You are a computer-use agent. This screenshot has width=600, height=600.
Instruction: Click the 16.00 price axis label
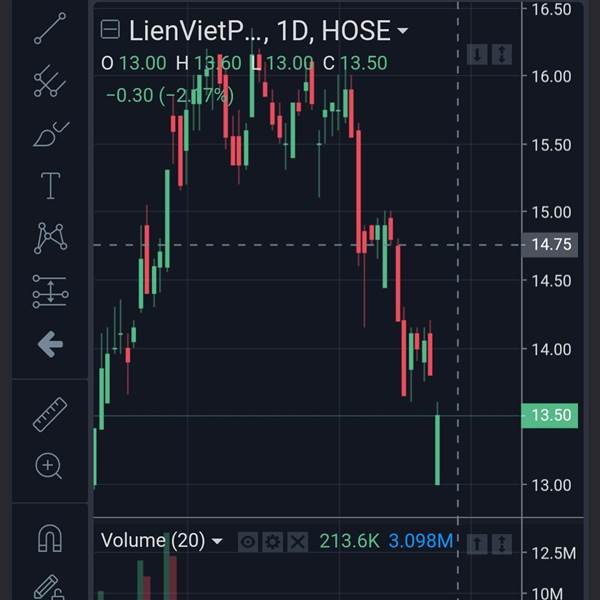click(551, 77)
